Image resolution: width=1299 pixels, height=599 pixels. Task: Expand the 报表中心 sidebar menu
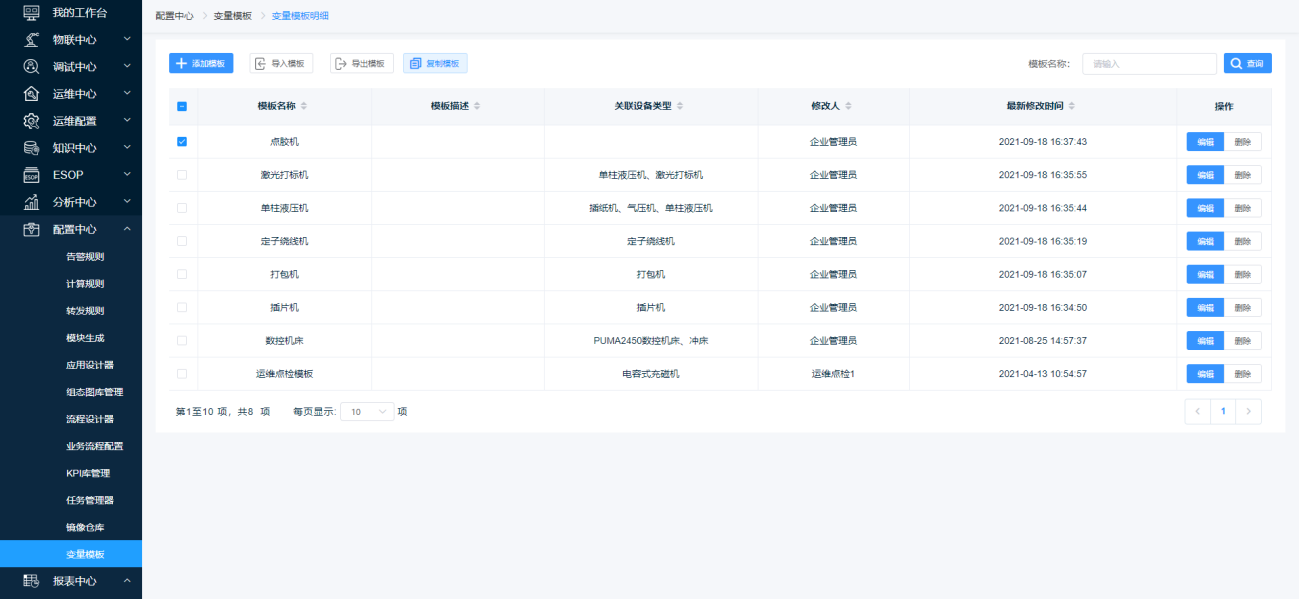click(x=127, y=581)
